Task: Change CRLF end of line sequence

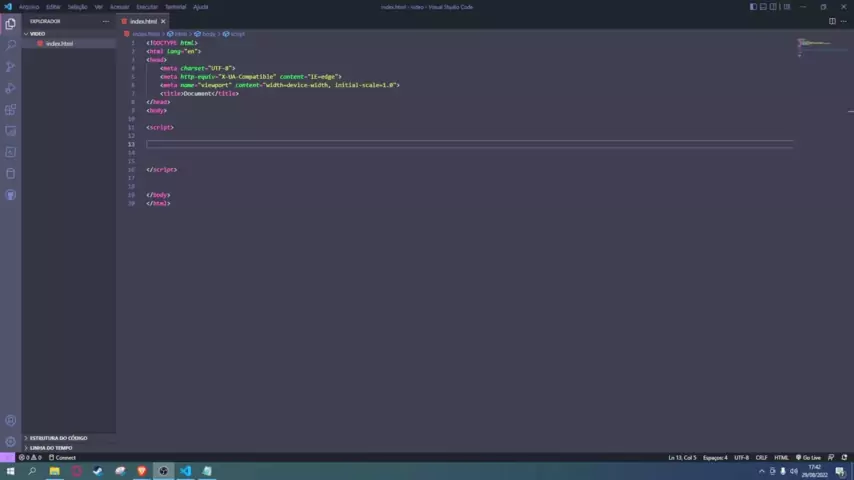Action: (x=761, y=458)
